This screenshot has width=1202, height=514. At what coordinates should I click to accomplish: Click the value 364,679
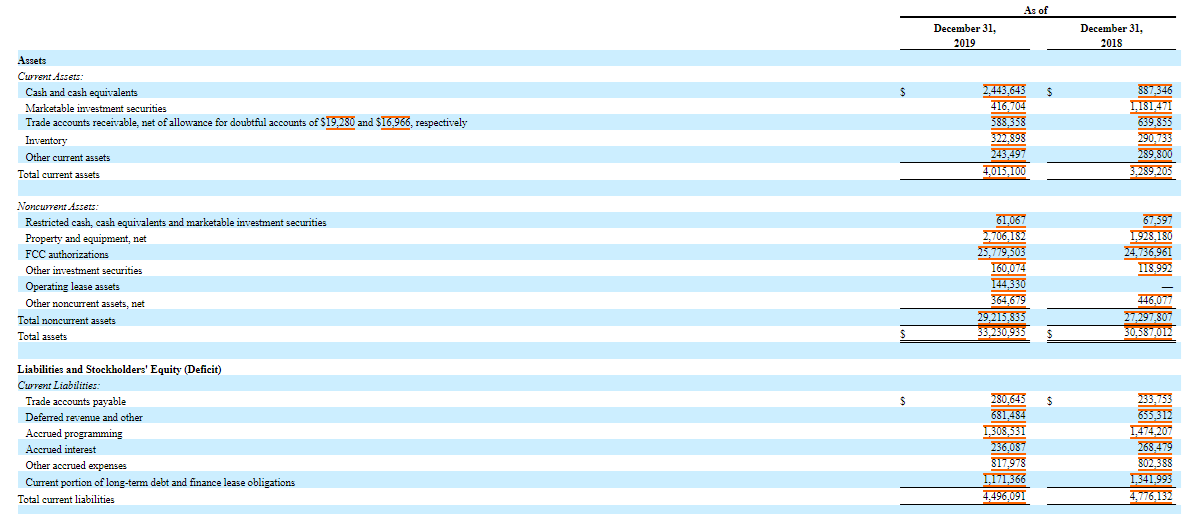pyautogui.click(x=1008, y=301)
